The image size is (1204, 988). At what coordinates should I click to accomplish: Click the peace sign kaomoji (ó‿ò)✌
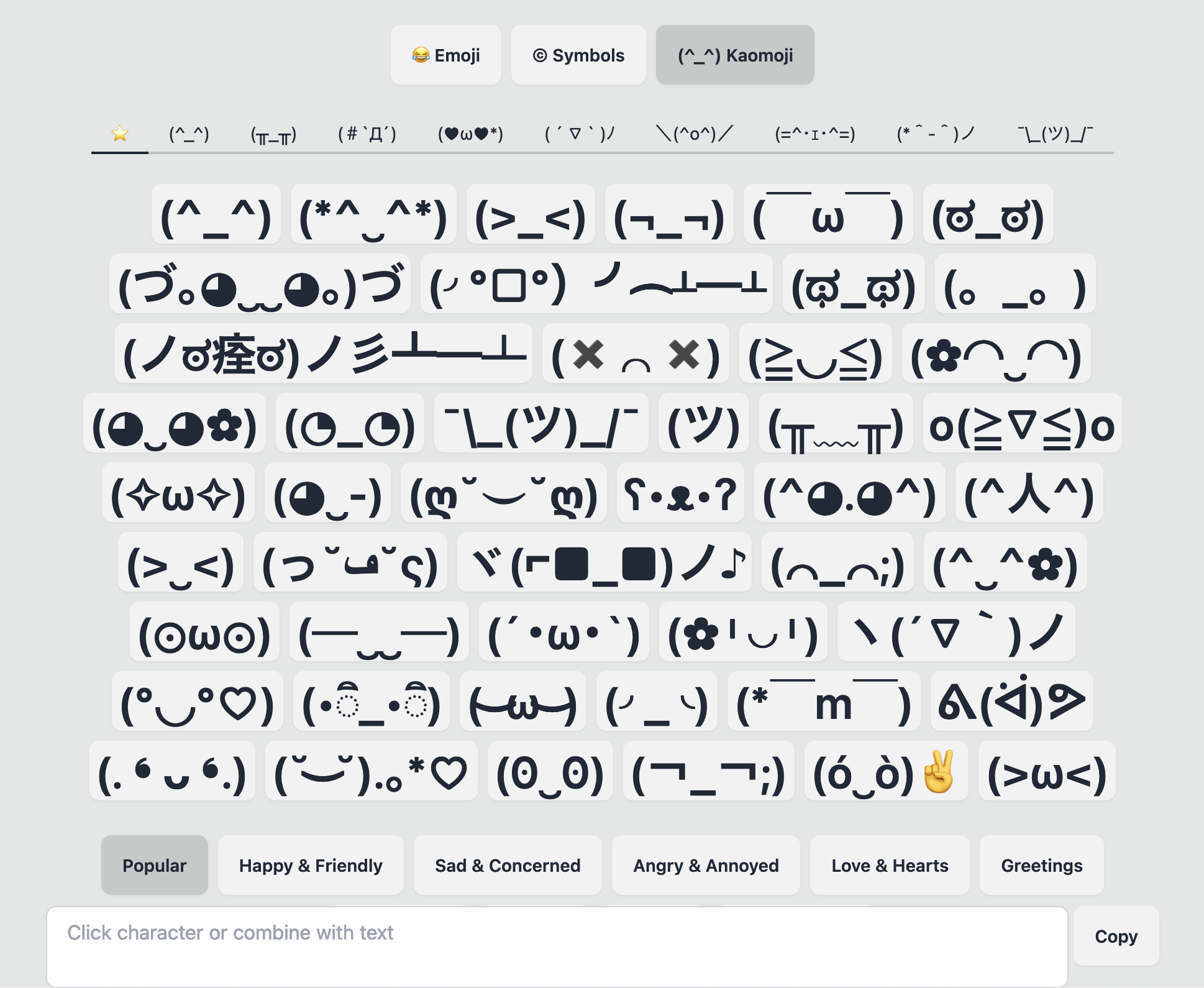pos(885,771)
